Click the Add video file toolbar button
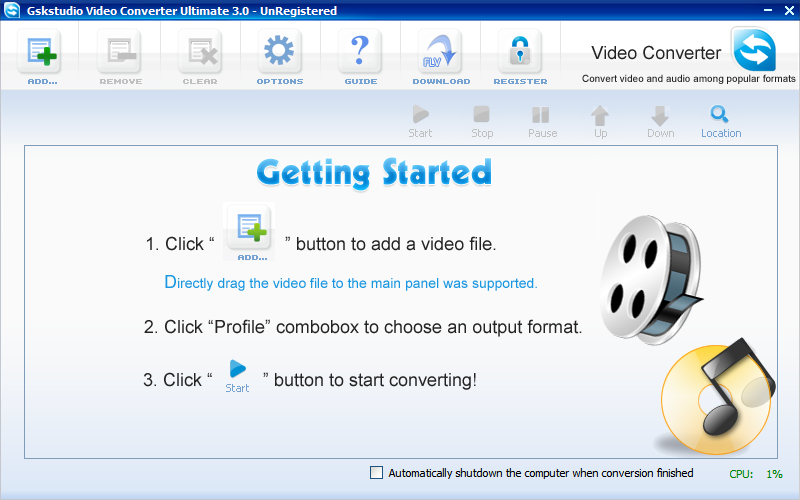Image resolution: width=800 pixels, height=500 pixels. [42, 55]
